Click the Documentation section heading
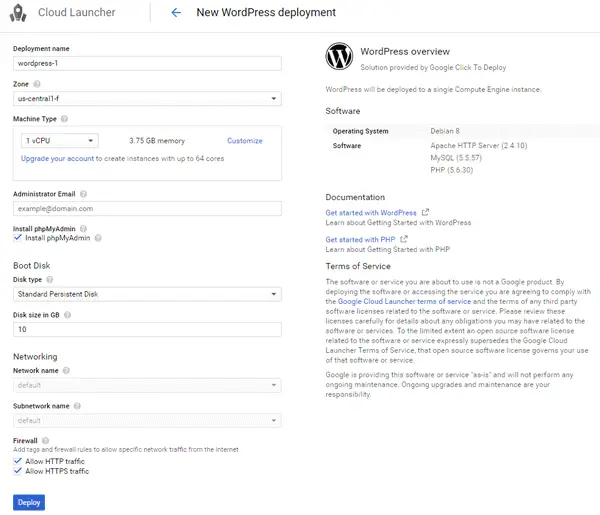This screenshot has width=600, height=515. [x=355, y=197]
